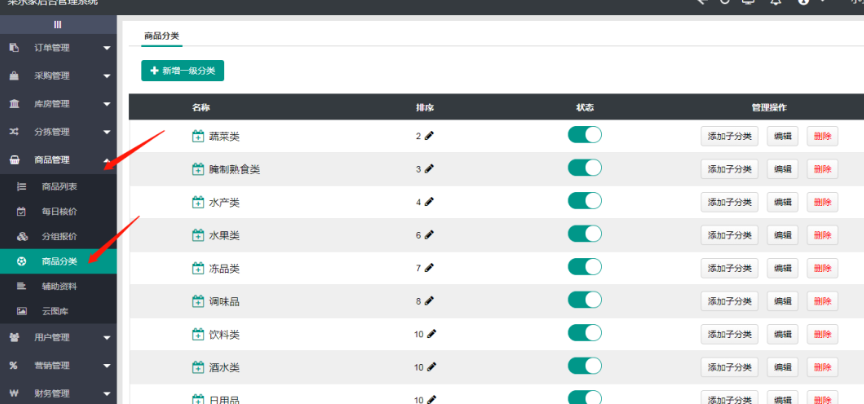
Task: Expand the 营销管理 menu arrow
Action: pyautogui.click(x=106, y=366)
